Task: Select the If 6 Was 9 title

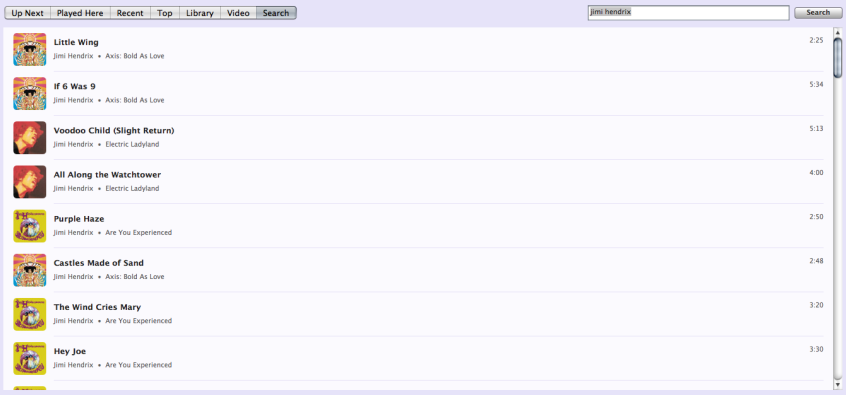Action: coord(74,86)
